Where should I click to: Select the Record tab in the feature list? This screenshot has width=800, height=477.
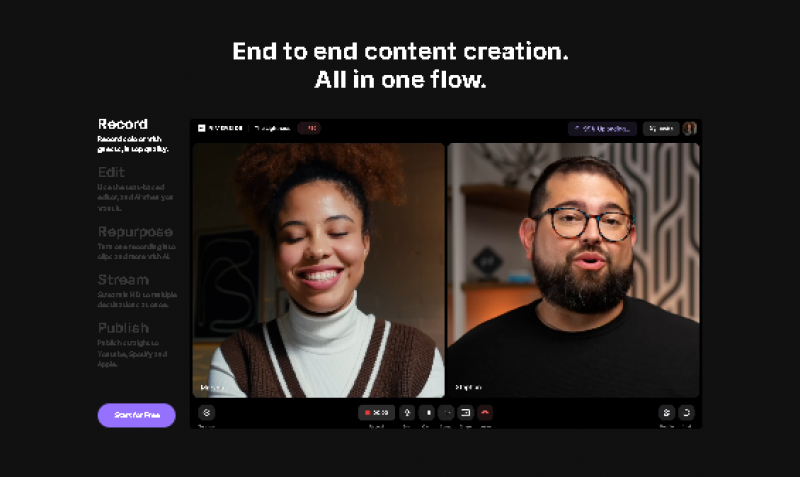click(x=123, y=124)
